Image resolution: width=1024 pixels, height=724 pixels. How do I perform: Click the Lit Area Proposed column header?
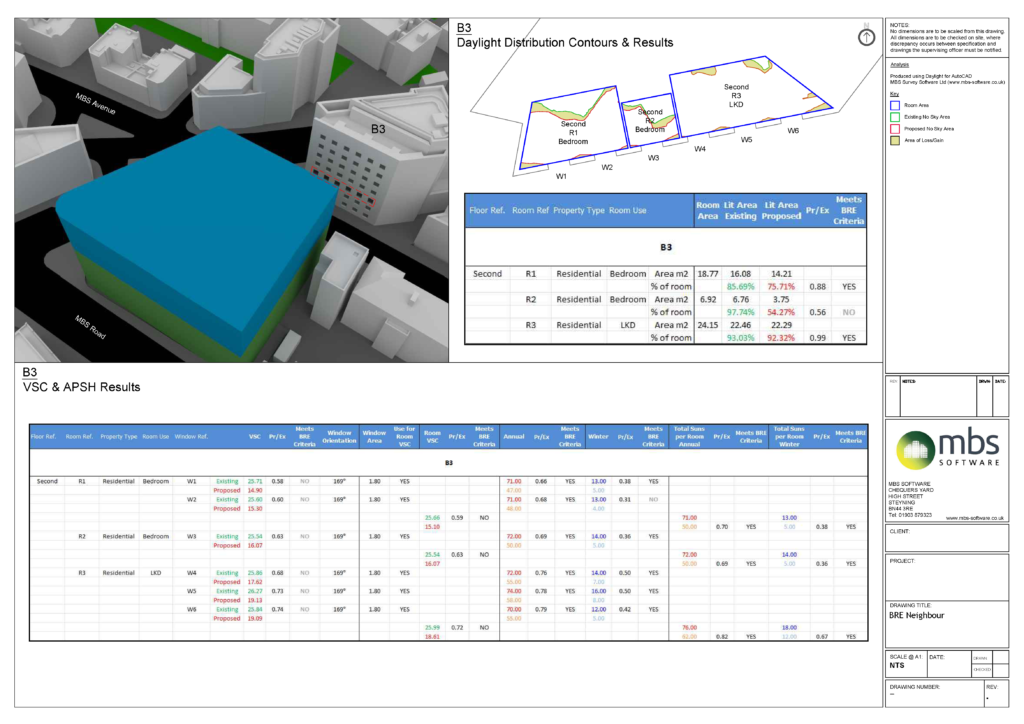tap(781, 211)
